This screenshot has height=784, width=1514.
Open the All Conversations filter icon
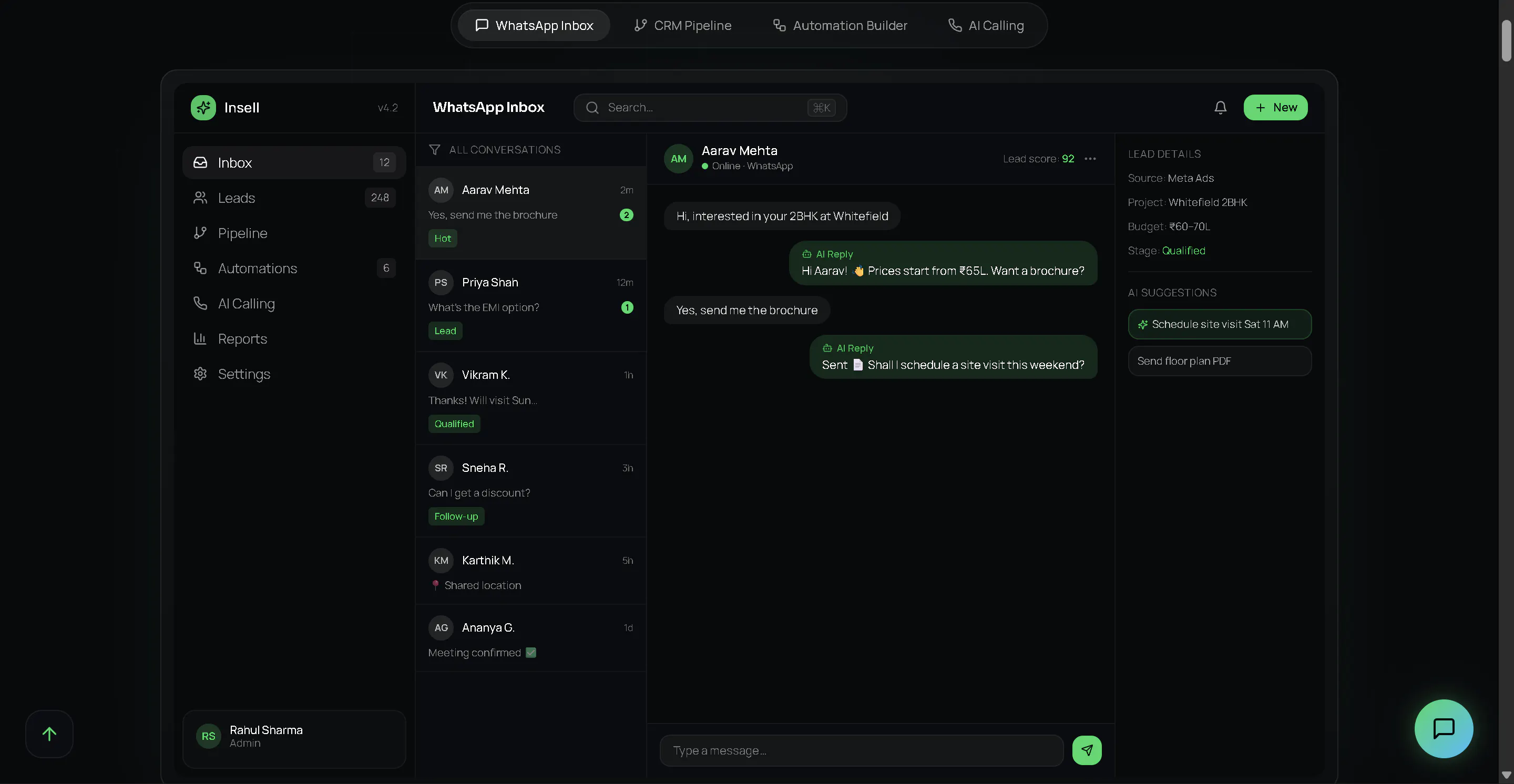click(x=434, y=150)
